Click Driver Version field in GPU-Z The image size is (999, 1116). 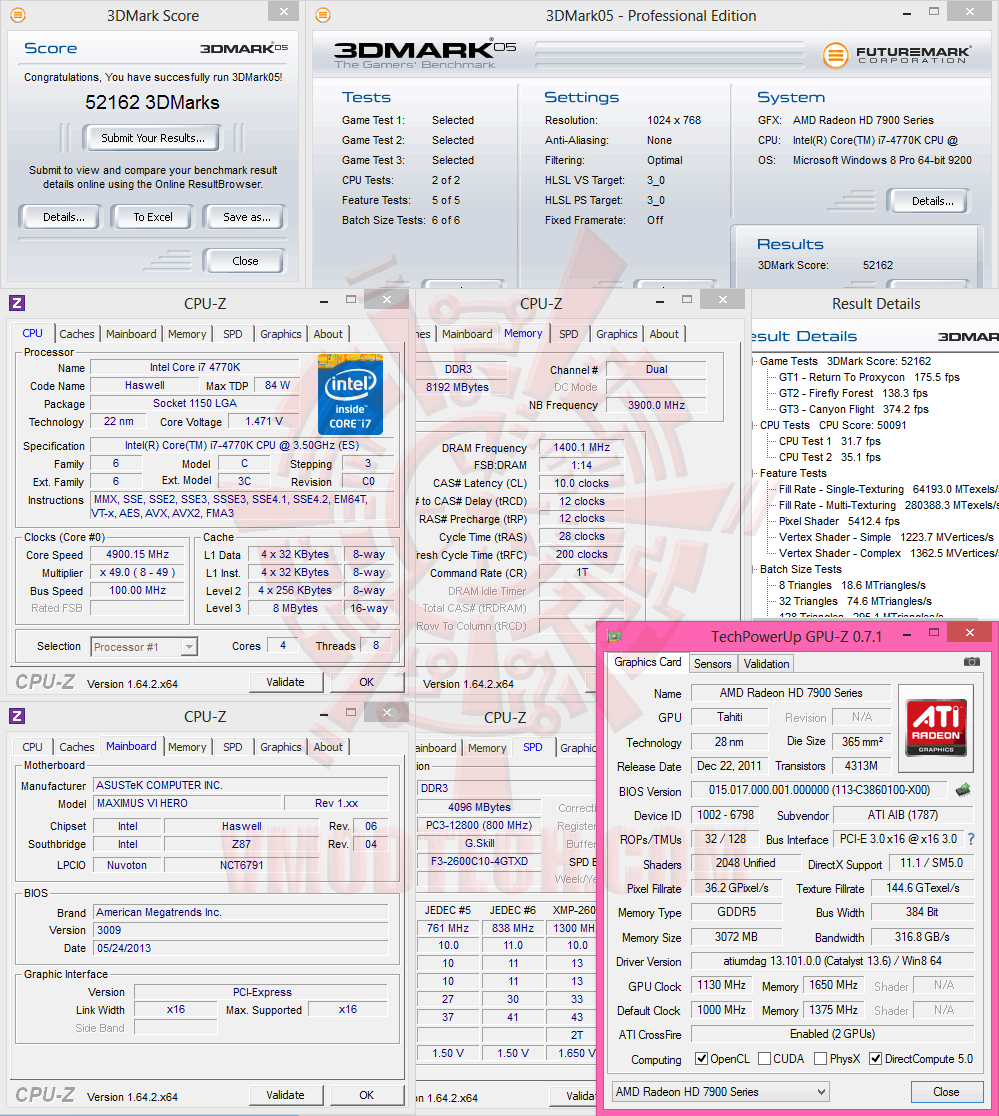(832, 961)
